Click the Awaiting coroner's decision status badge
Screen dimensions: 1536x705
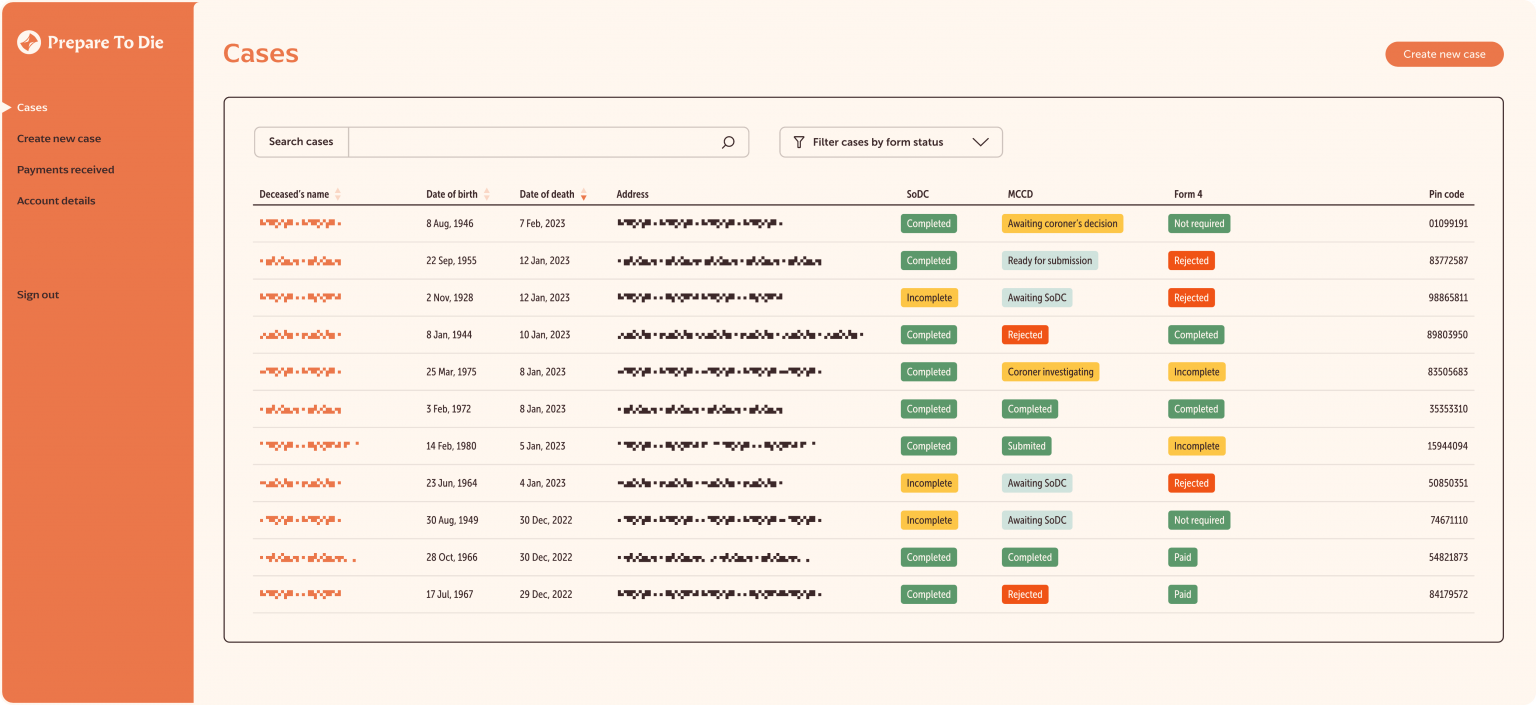coord(1062,224)
